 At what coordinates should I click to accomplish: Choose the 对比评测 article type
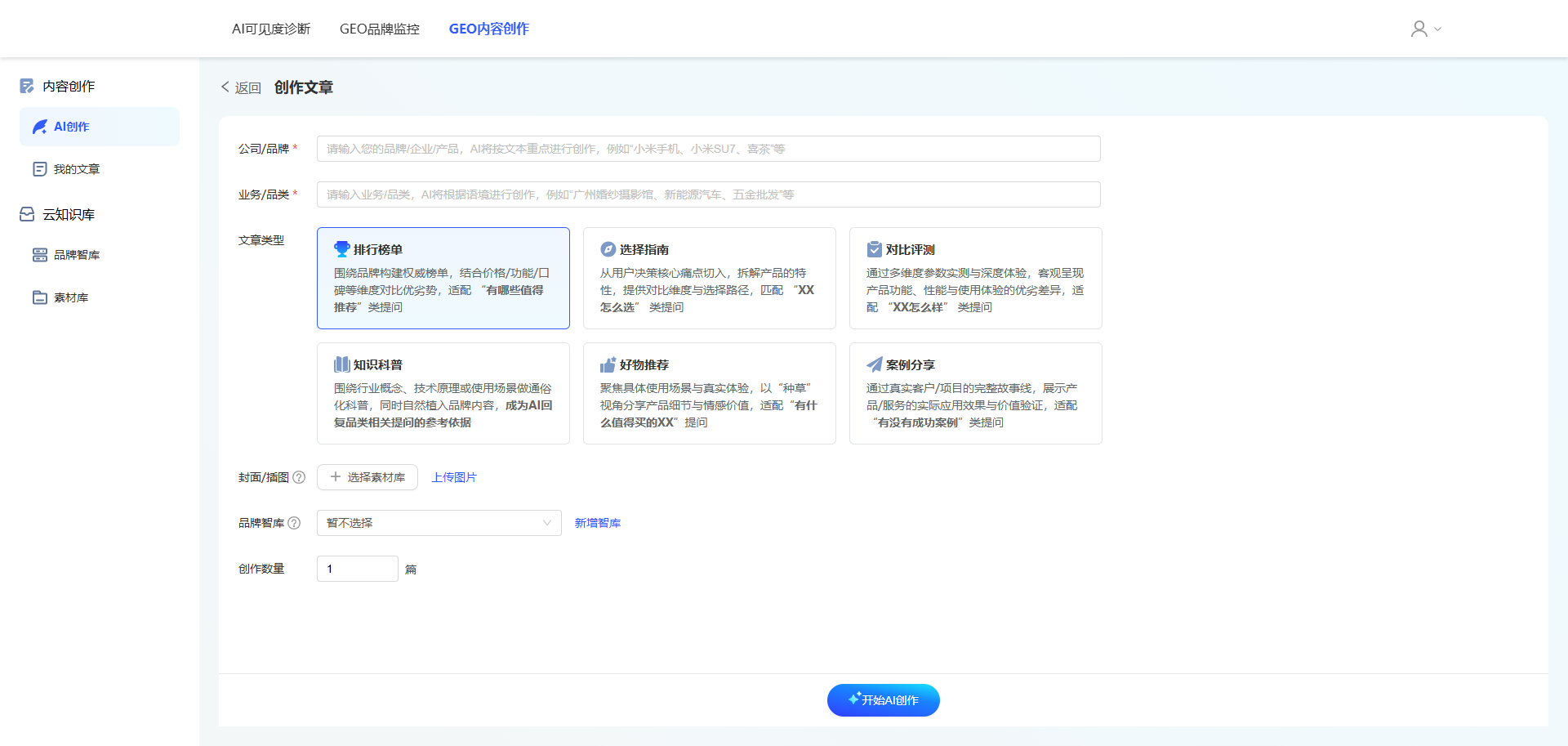pos(975,278)
